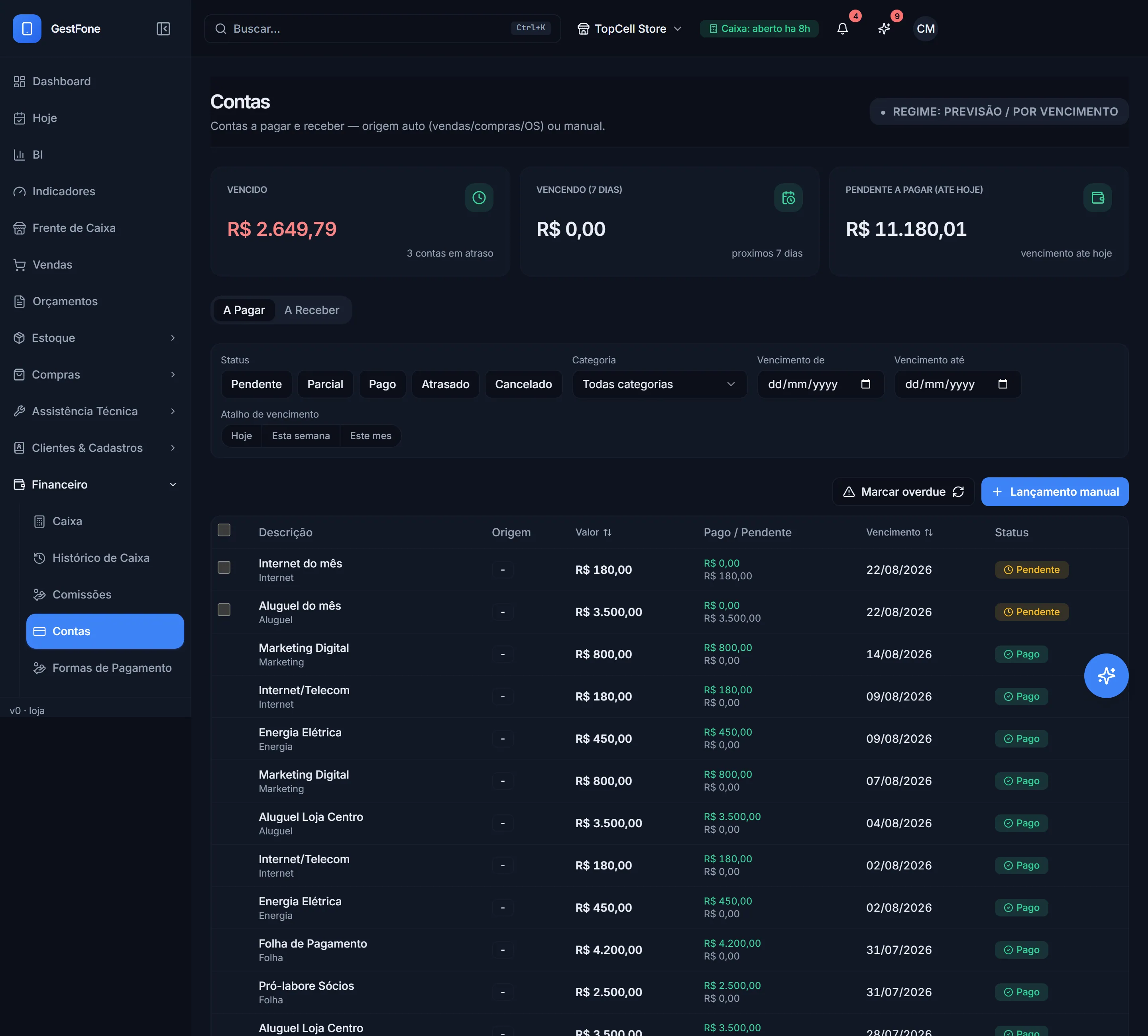Click the search magnifier icon
Screen dimensions: 1148x1036
coord(221,28)
